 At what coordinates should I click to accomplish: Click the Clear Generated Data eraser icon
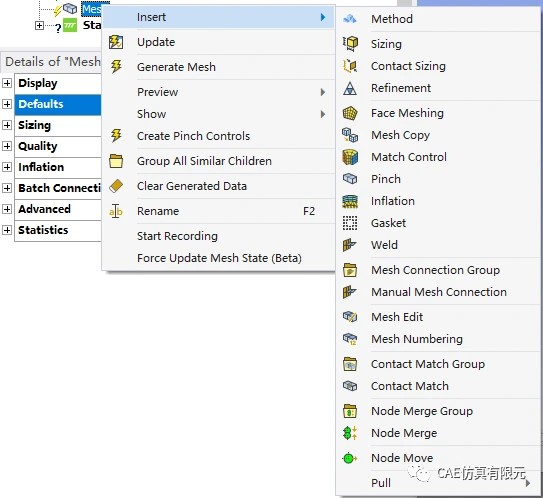[116, 186]
